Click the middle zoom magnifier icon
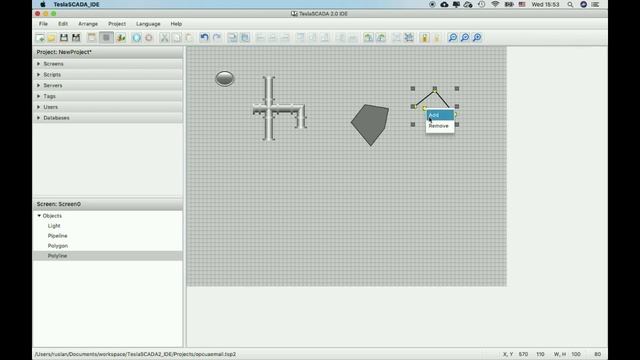640x360 pixels. click(465, 38)
